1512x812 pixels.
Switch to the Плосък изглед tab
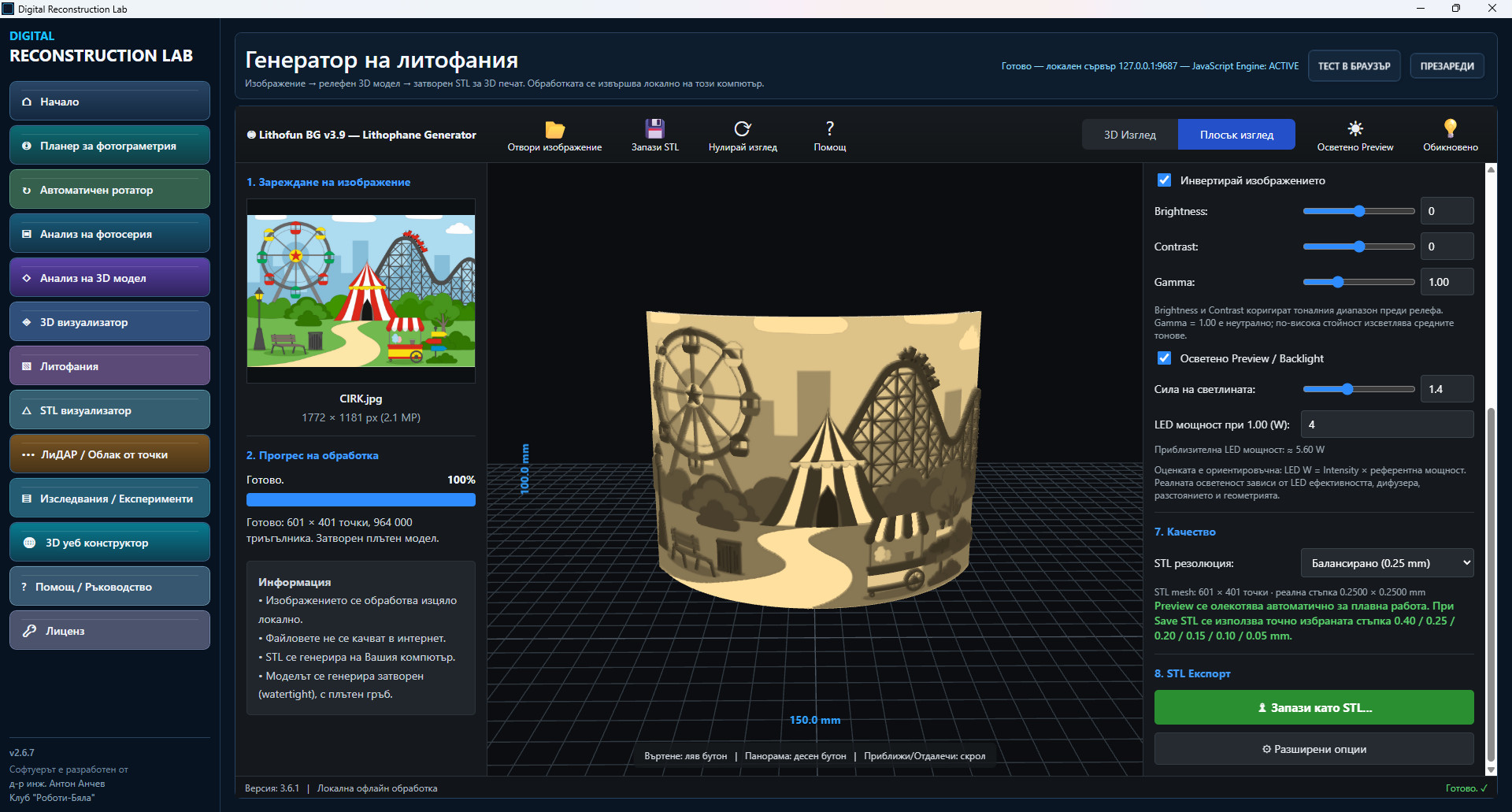[x=1236, y=135]
